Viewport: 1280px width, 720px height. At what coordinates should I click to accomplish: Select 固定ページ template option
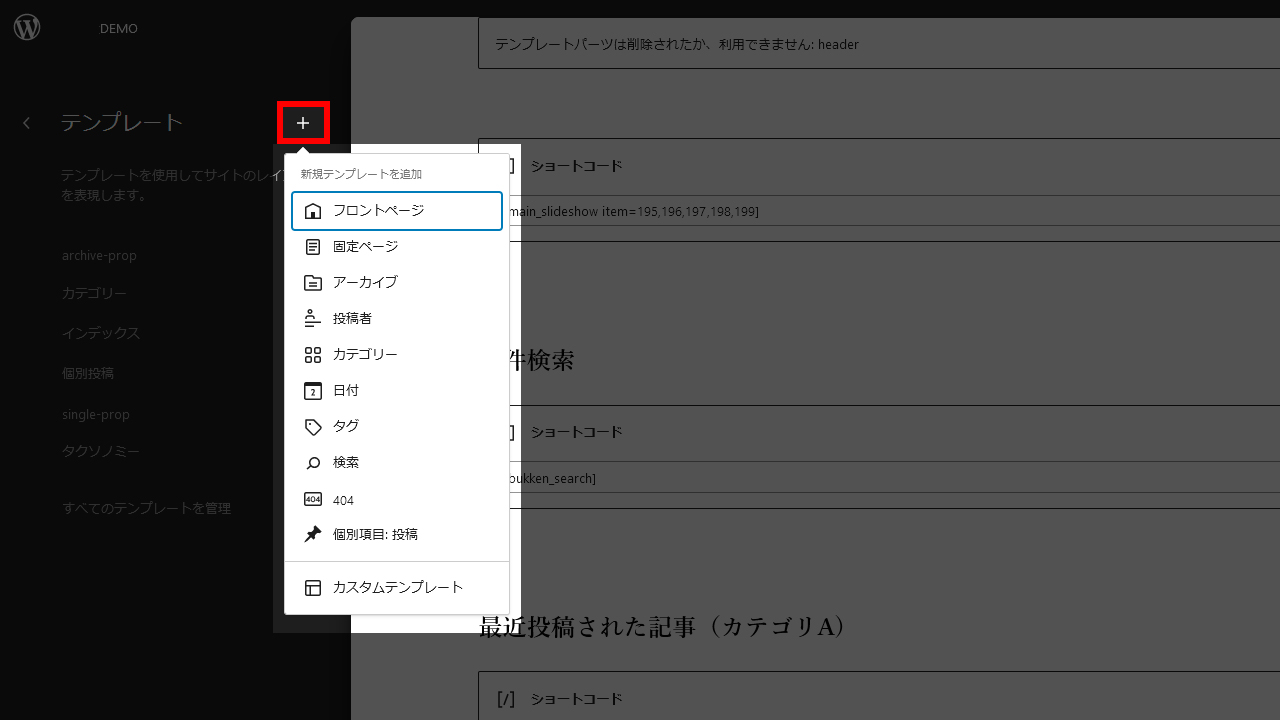397,247
